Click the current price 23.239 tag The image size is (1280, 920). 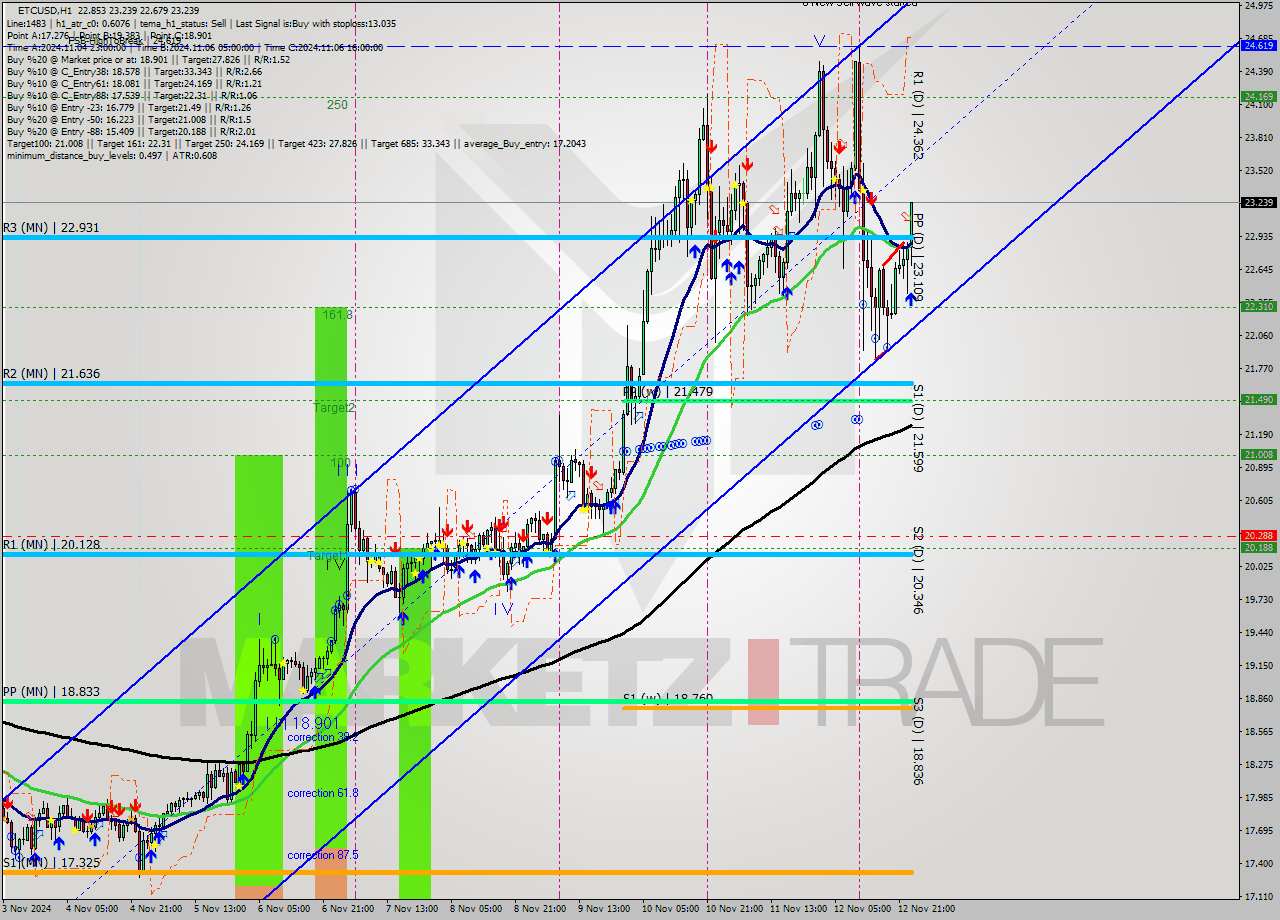(1258, 202)
